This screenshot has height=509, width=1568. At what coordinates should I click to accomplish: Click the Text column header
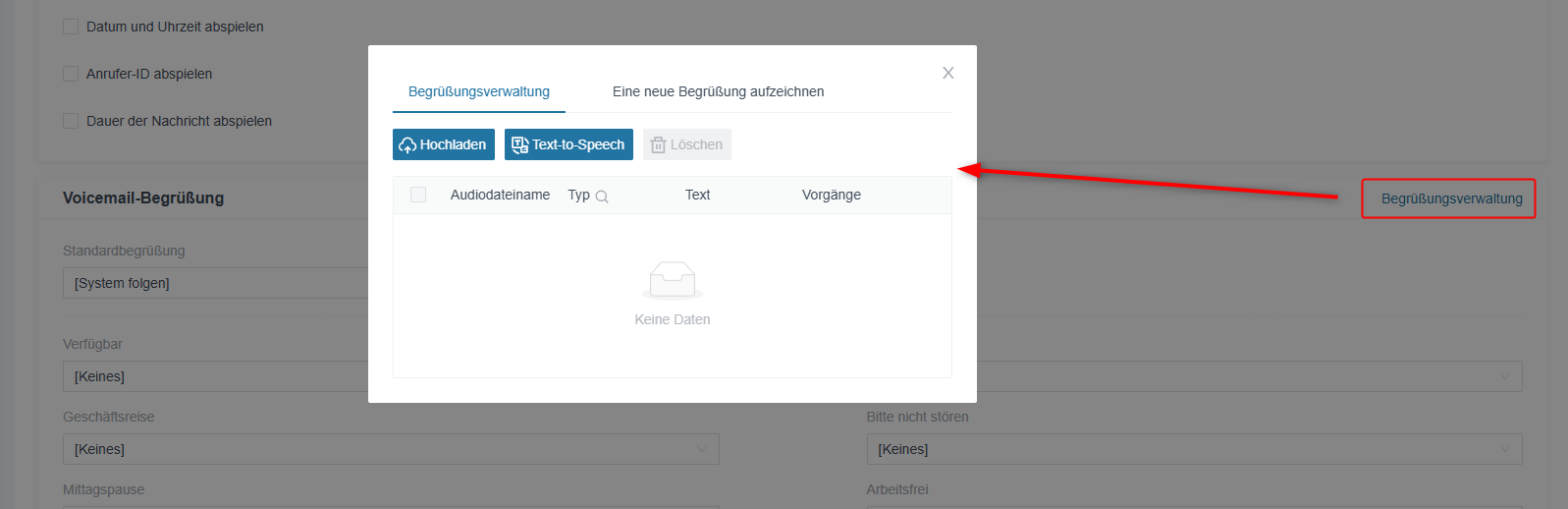click(697, 195)
